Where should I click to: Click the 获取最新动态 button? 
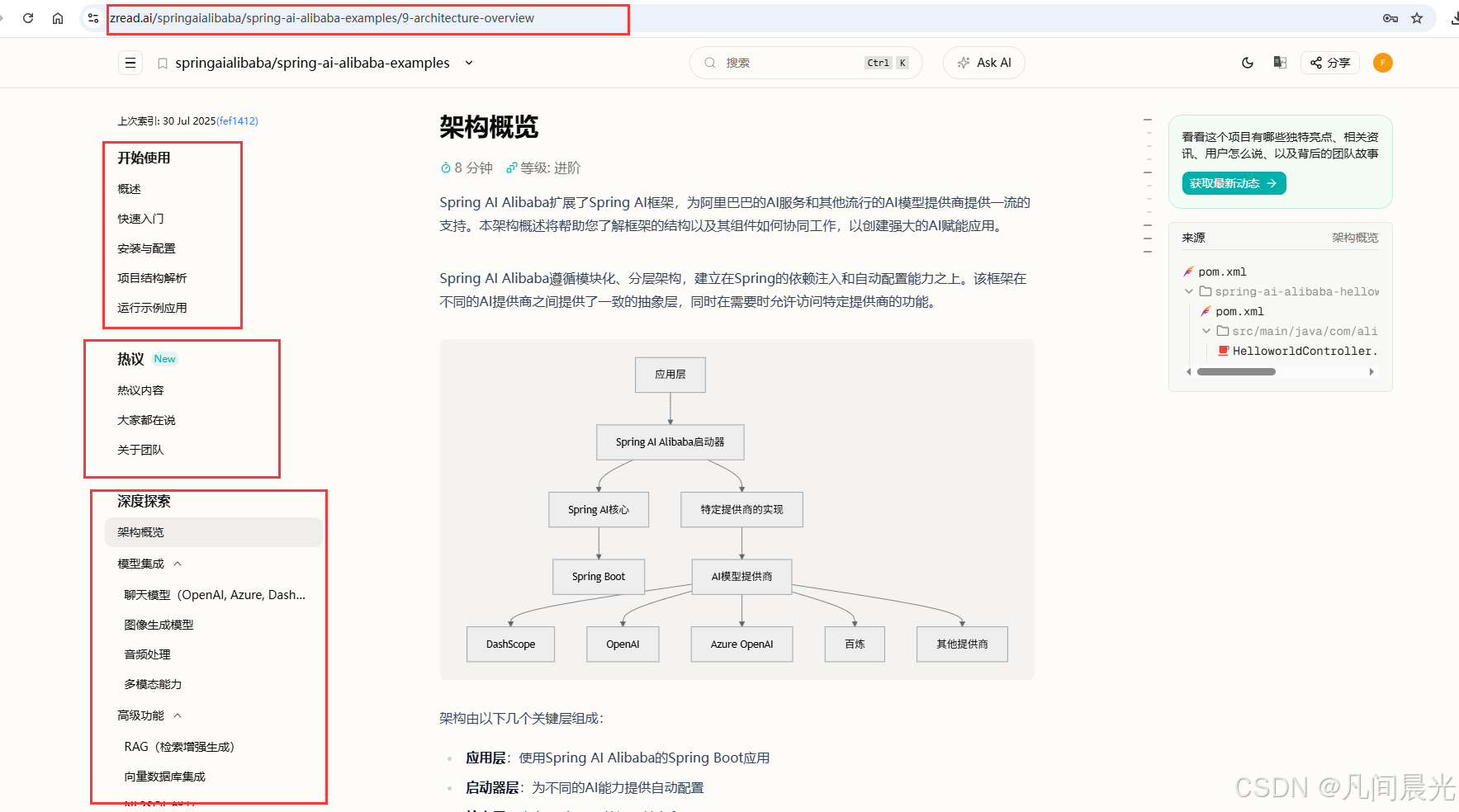(x=1234, y=183)
